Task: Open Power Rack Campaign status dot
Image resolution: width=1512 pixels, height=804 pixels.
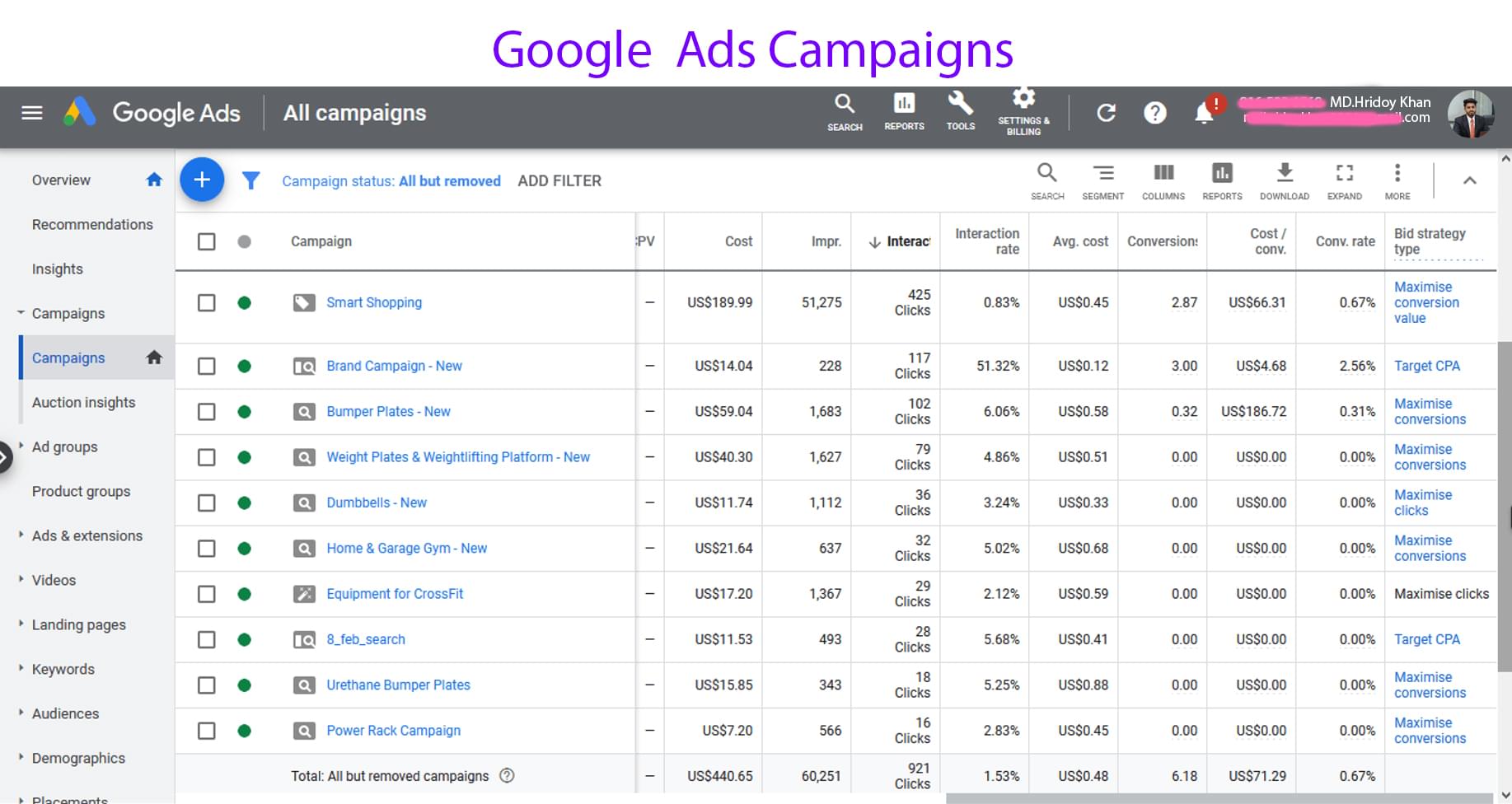Action: click(x=244, y=731)
